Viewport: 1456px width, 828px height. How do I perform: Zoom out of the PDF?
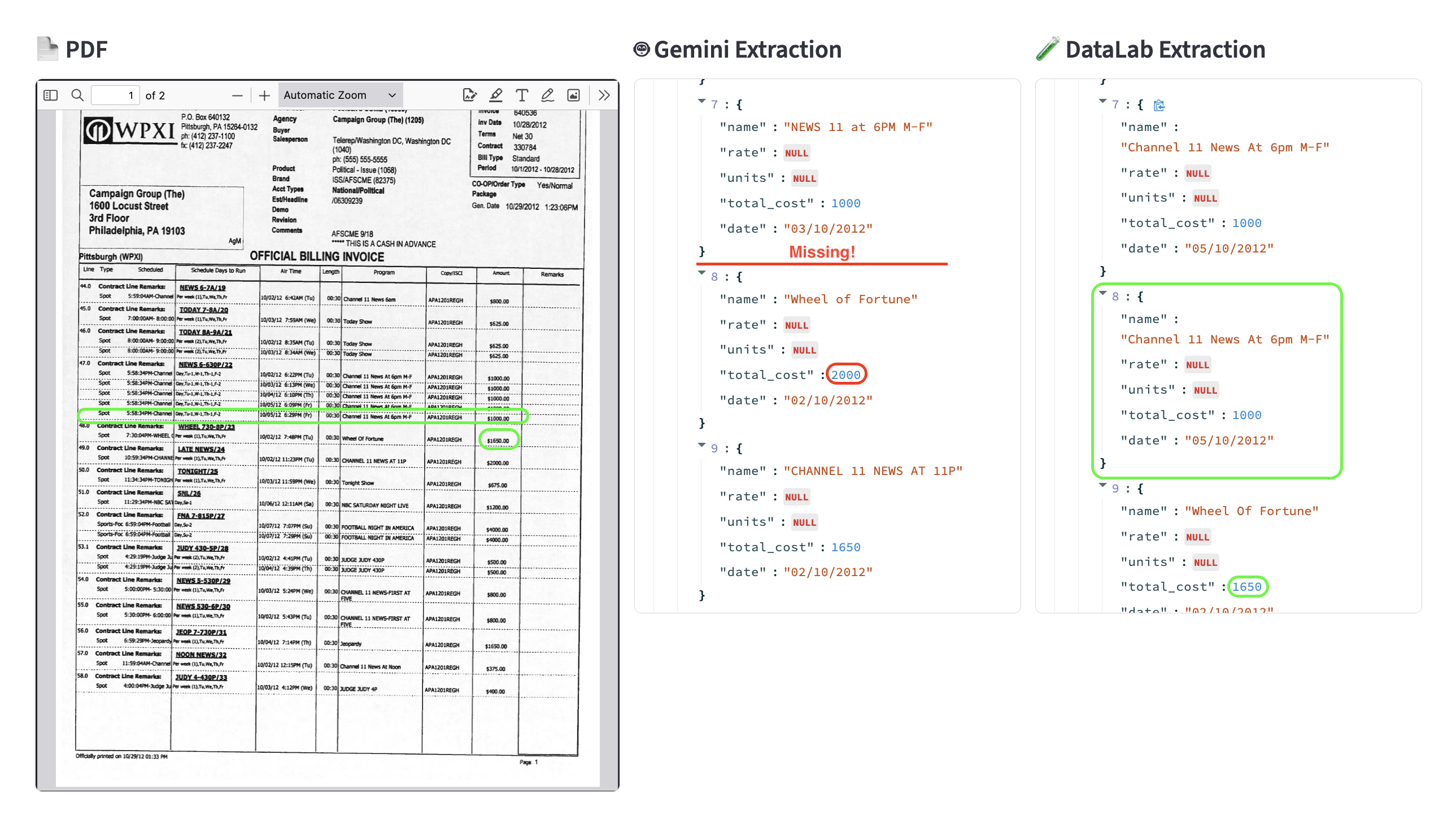click(237, 95)
